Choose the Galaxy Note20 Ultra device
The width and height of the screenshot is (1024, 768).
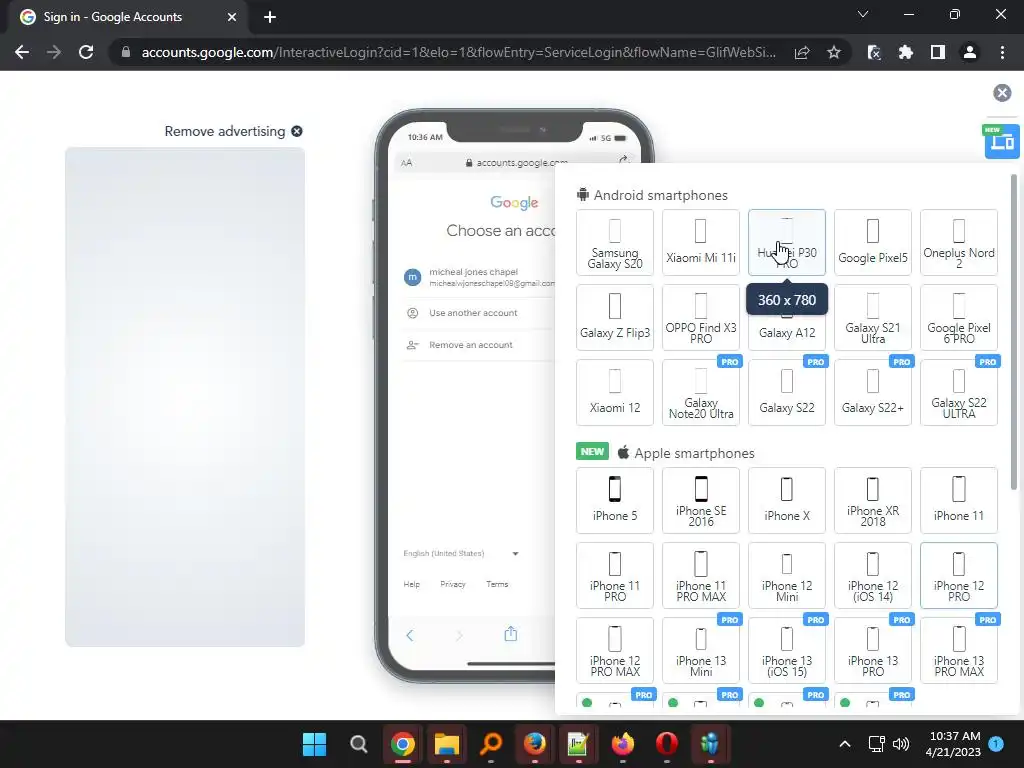pos(701,392)
